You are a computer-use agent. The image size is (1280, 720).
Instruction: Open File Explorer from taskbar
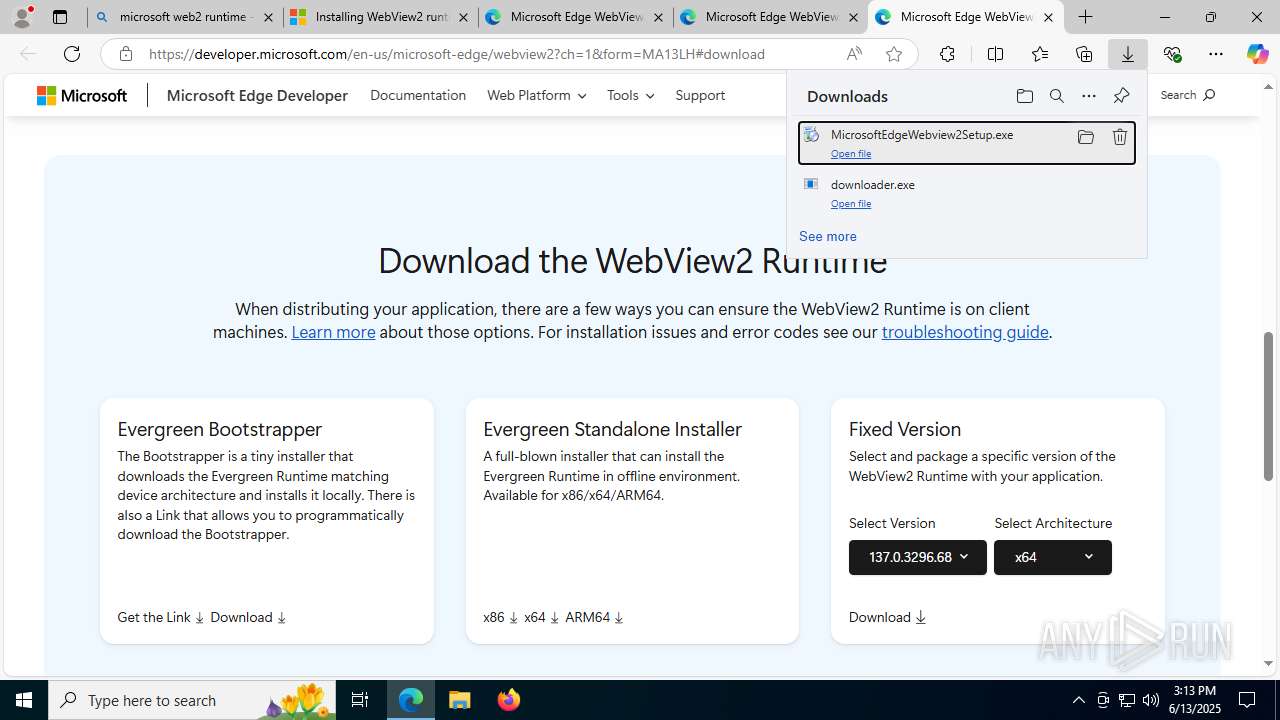tap(460, 700)
